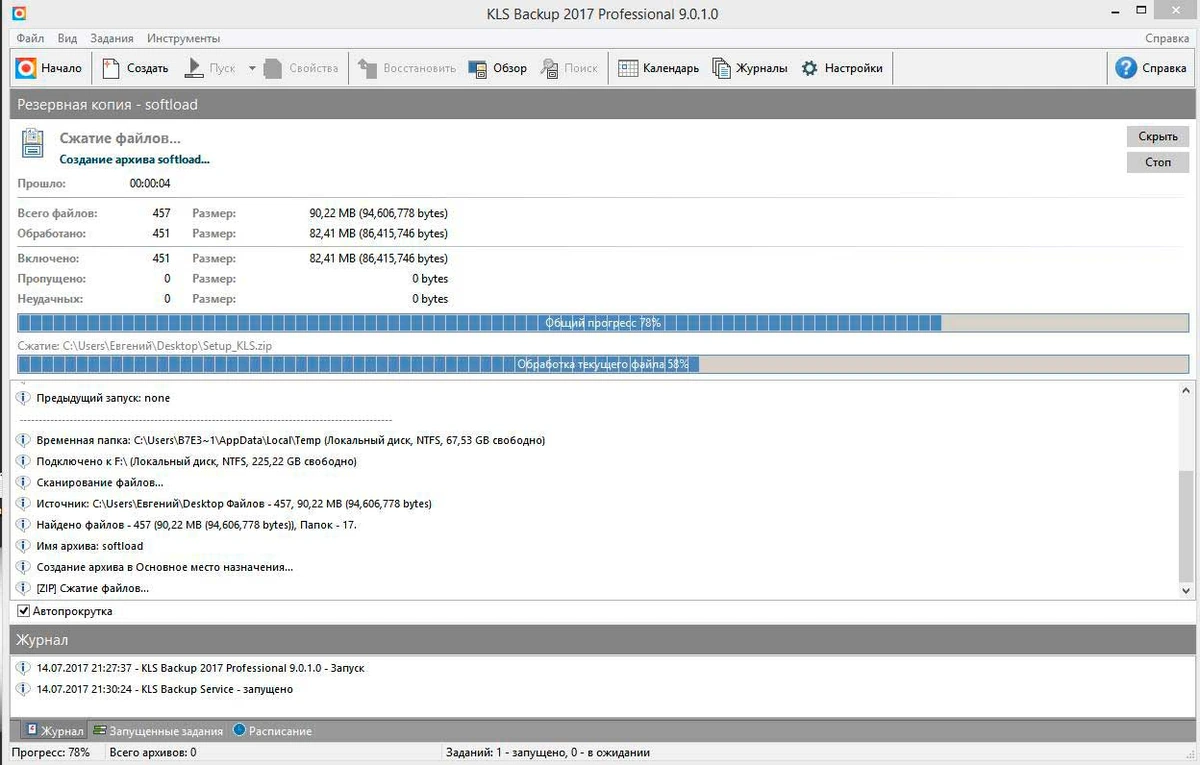
Task: Click the Обзор browse icon
Action: (x=477, y=68)
